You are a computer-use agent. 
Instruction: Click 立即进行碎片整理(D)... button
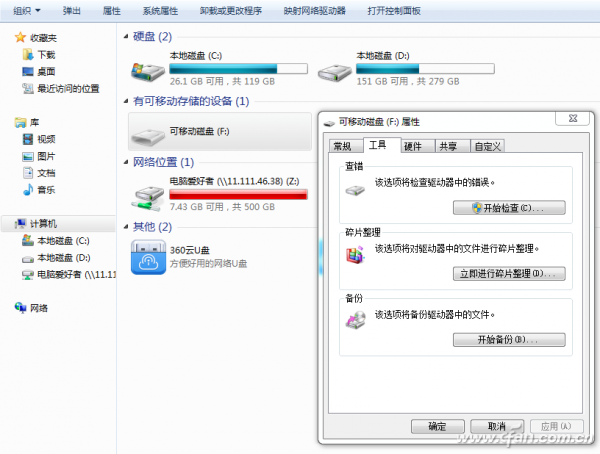509,273
